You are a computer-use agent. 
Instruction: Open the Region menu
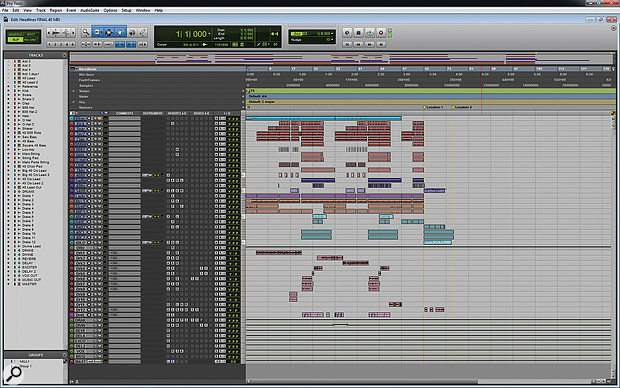(56, 10)
